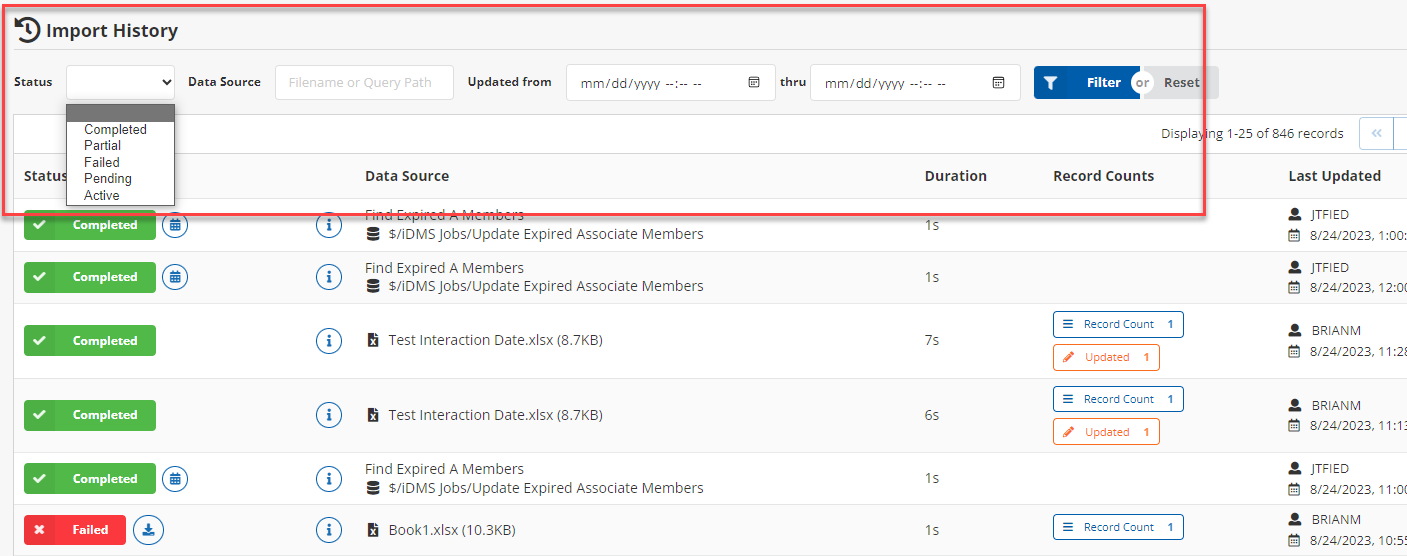This screenshot has width=1407, height=556.
Task: Go to first page with double-chevron button
Action: pos(1376,133)
